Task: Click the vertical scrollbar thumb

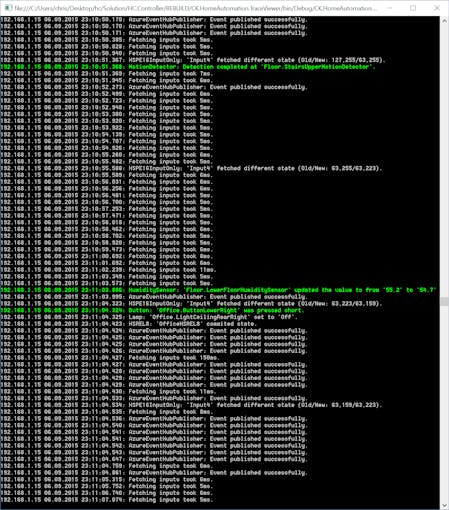Action: [444, 302]
